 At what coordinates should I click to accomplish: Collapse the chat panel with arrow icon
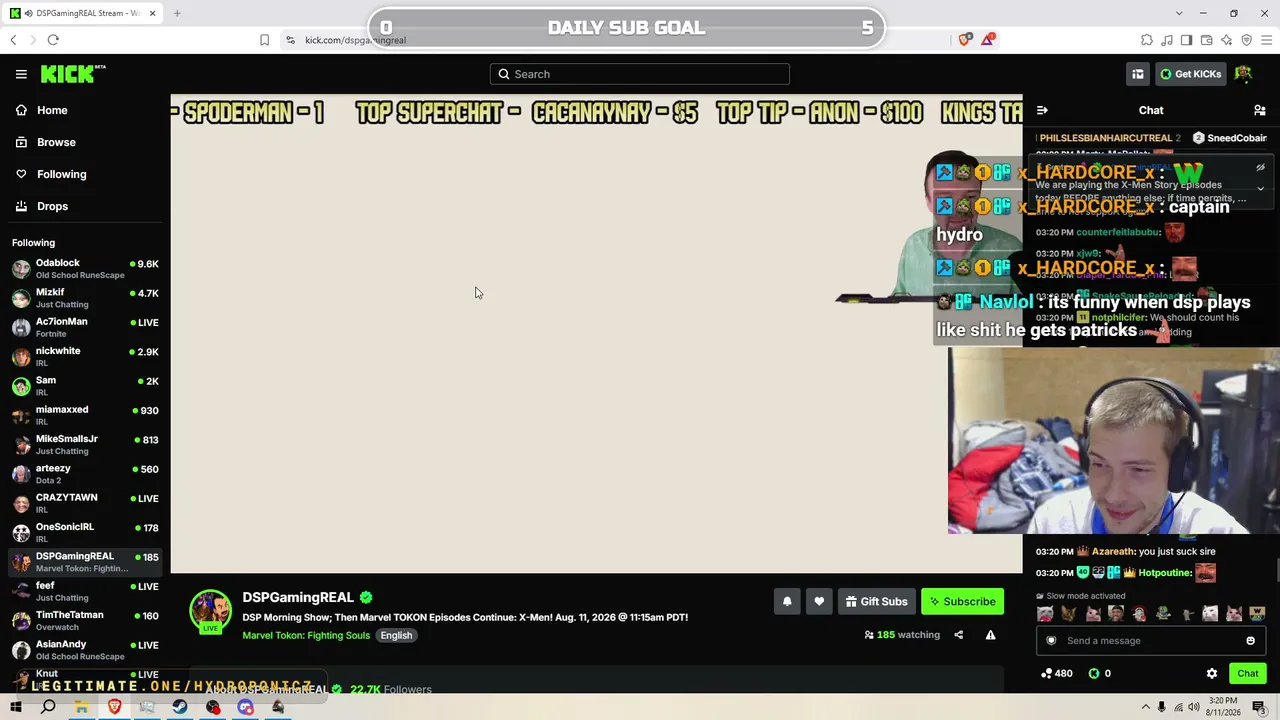pos(1042,110)
